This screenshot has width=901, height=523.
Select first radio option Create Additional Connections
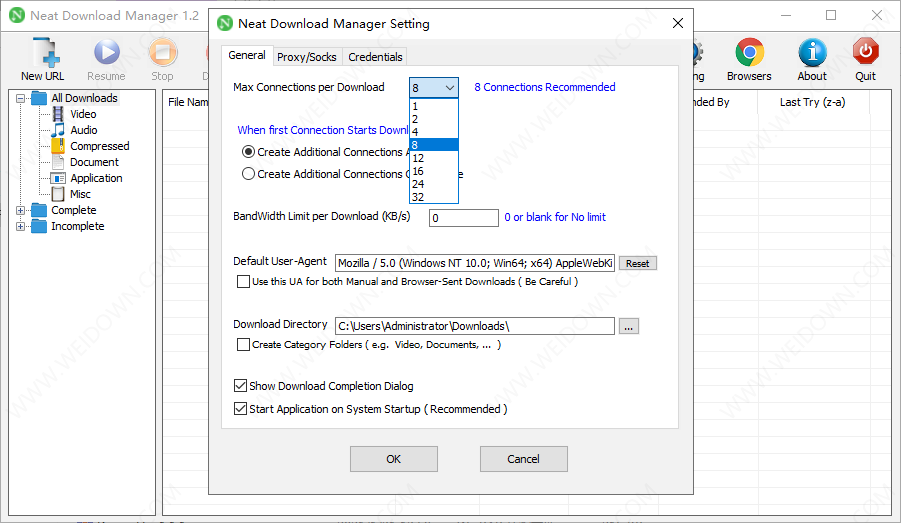point(248,152)
